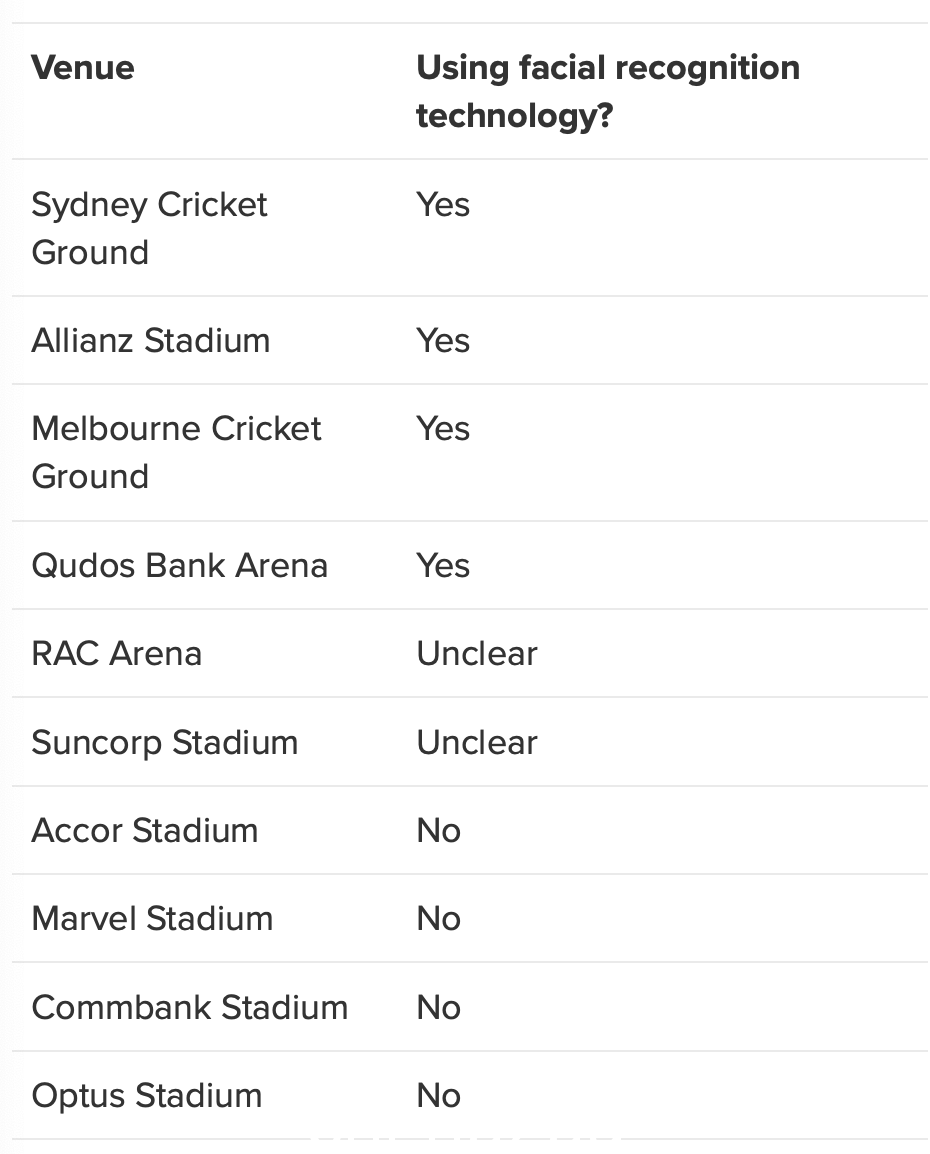930x1154 pixels.
Task: Select the Optus Stadium venue cell
Action: 147,1096
